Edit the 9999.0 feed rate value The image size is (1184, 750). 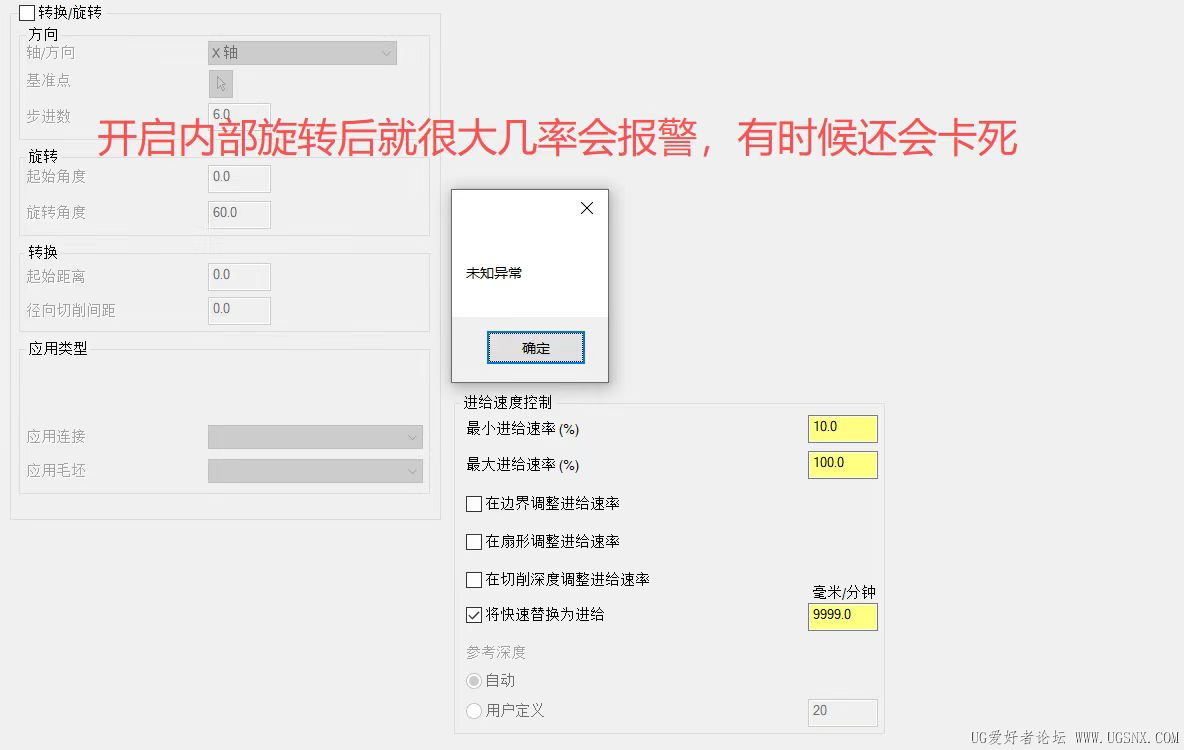pos(842,617)
